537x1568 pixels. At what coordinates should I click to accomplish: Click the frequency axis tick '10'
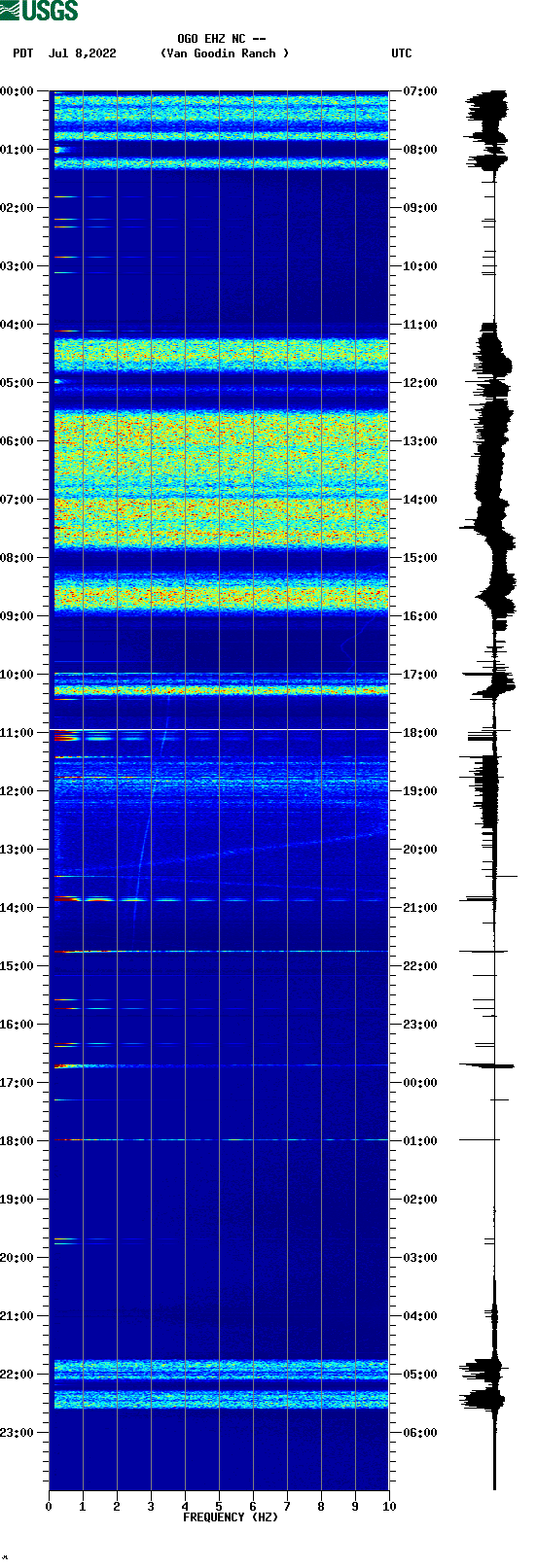(x=389, y=1507)
